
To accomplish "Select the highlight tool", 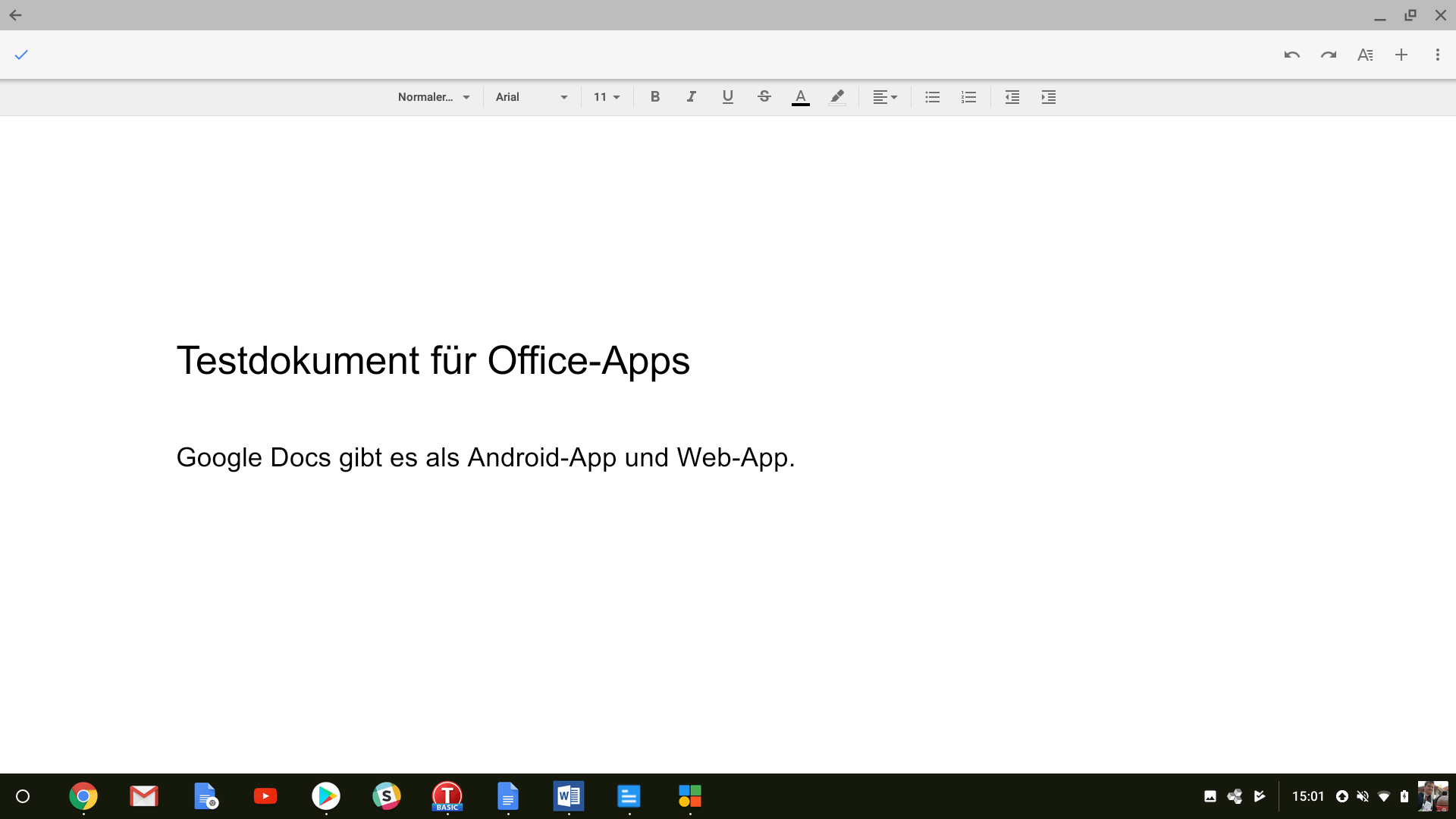I will coord(836,97).
